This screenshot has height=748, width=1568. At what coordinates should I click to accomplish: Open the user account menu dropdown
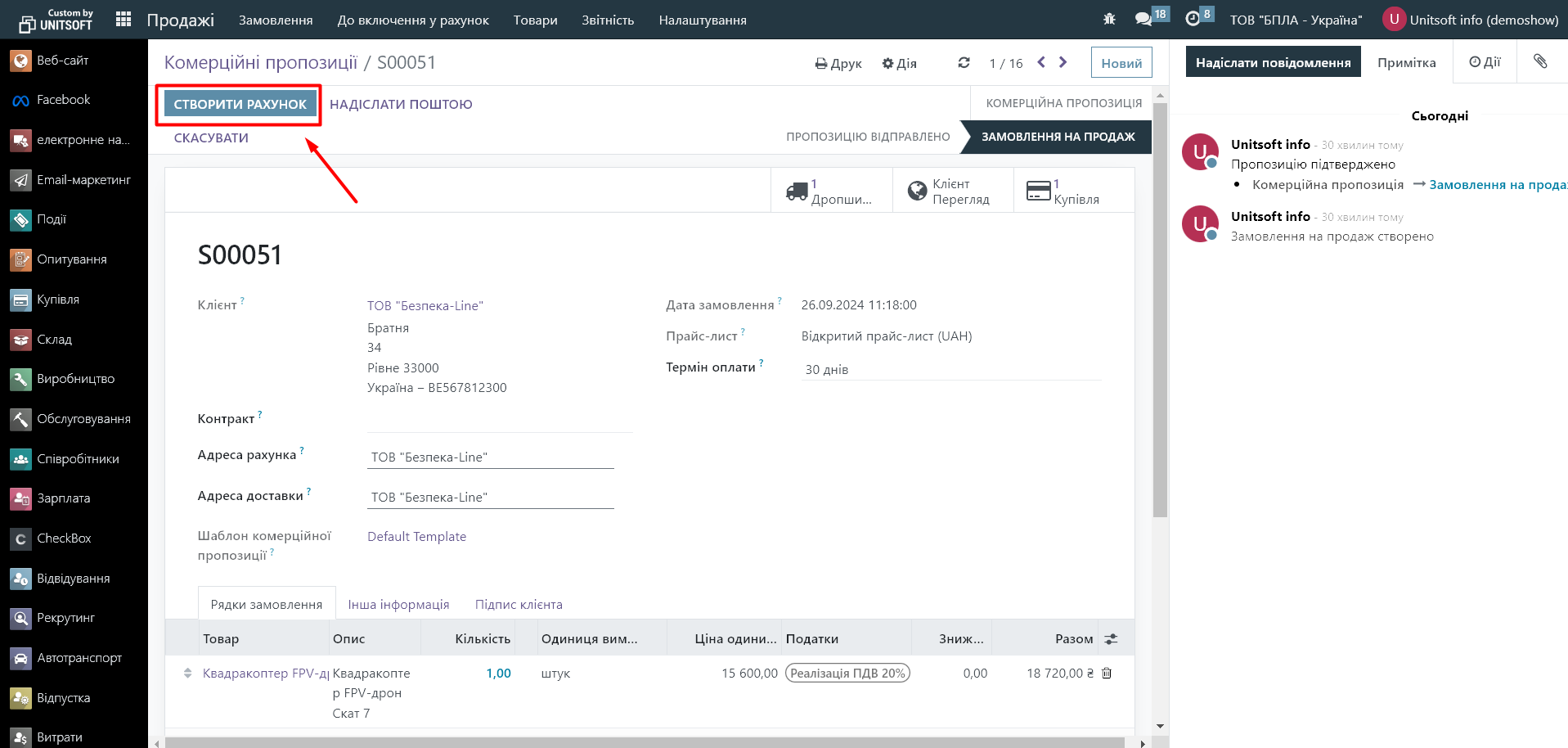tap(1470, 20)
